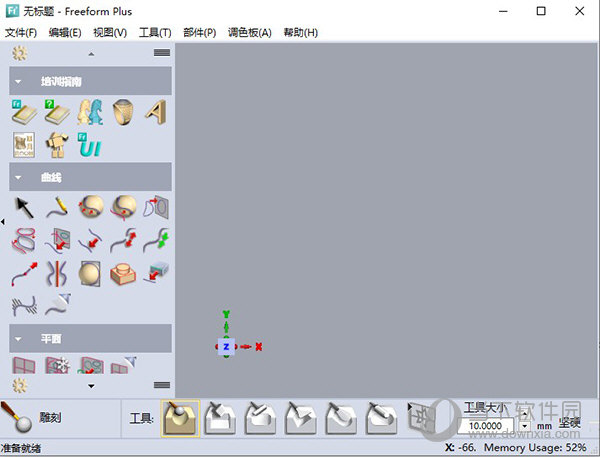Select the extend curve red arrow tool

click(x=24, y=274)
